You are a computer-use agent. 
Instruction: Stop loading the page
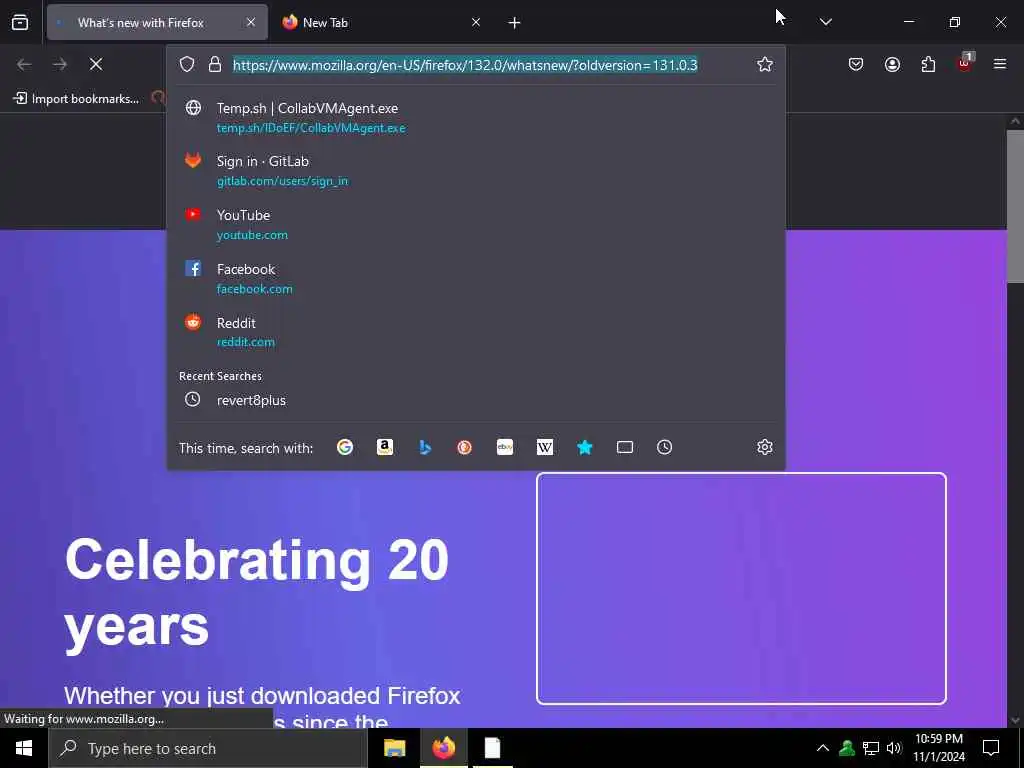click(x=96, y=64)
